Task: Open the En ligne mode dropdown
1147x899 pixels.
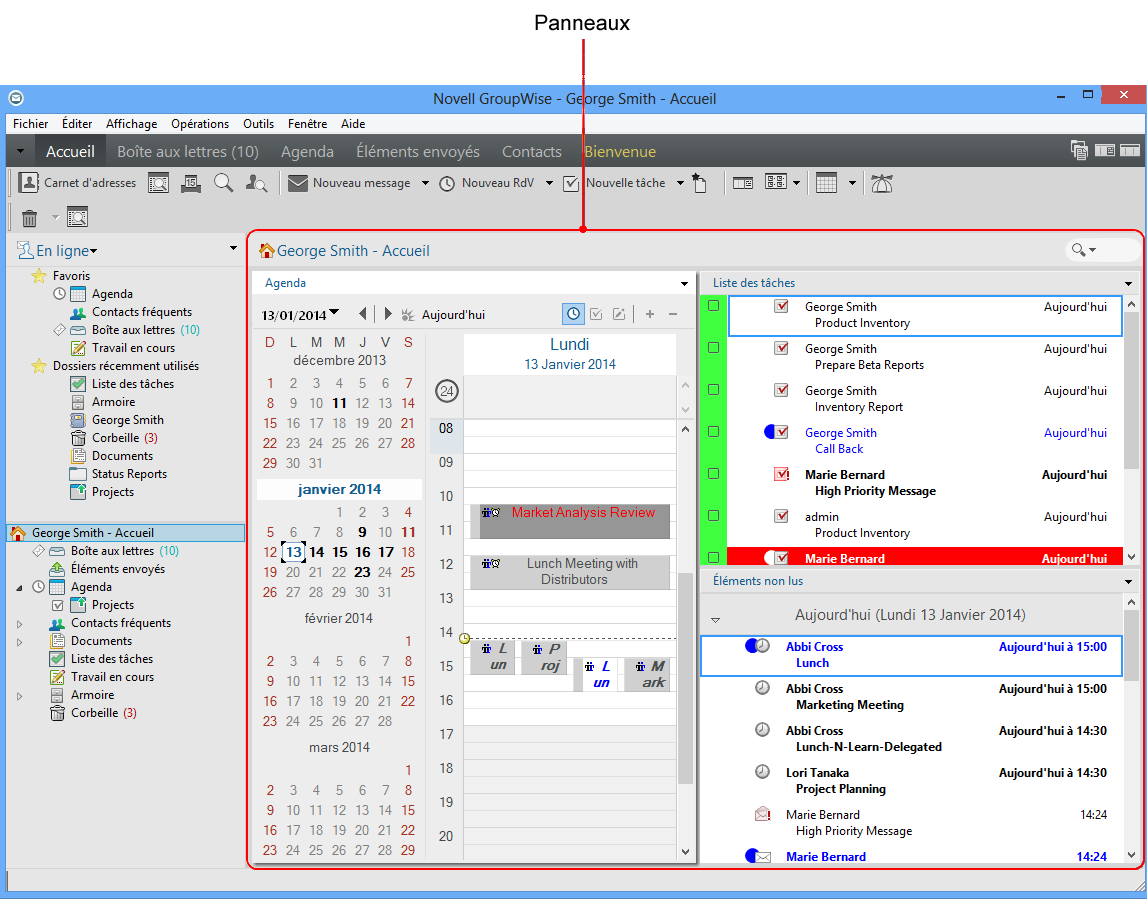Action: point(56,251)
